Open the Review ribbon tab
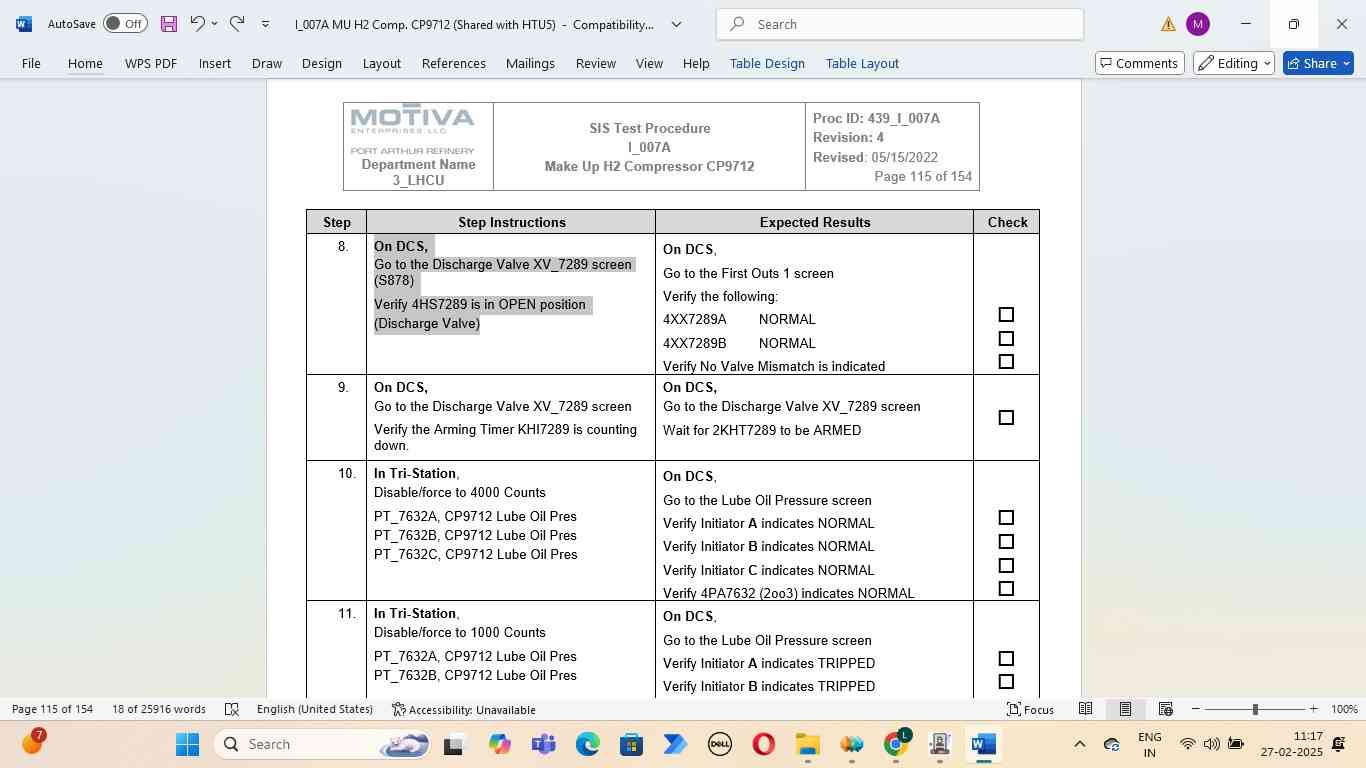This screenshot has width=1366, height=768. tap(595, 63)
